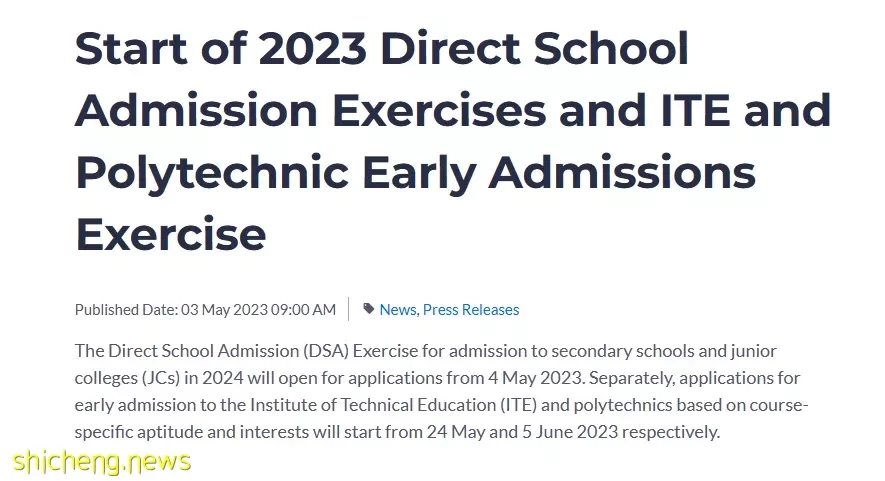Click the tag icon before News
Screen dimensions: 885x481
pyautogui.click(x=369, y=308)
